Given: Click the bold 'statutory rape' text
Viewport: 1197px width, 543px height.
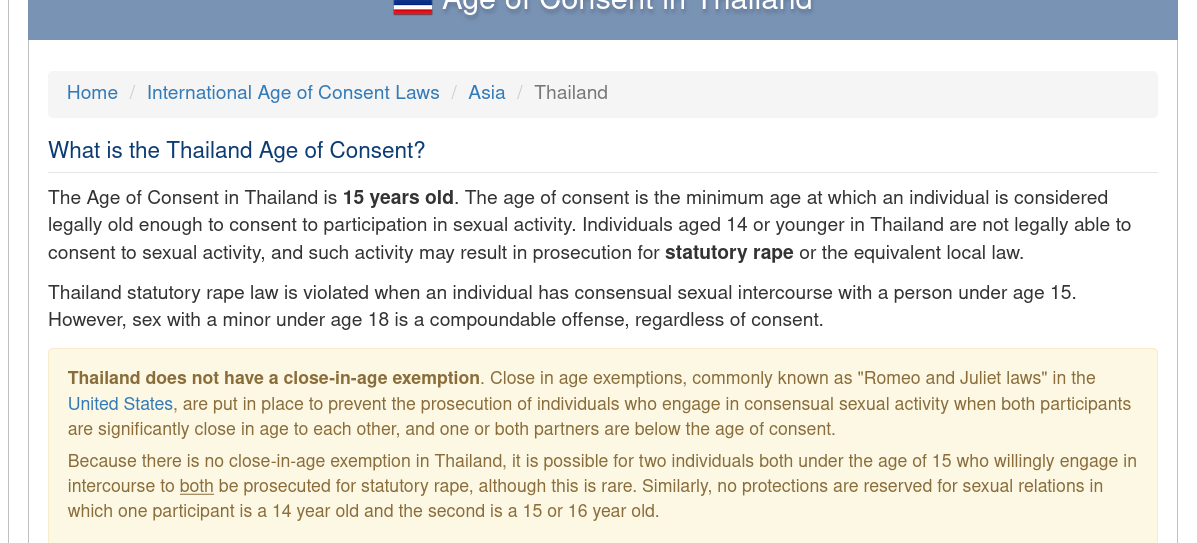Looking at the screenshot, I should 729,253.
